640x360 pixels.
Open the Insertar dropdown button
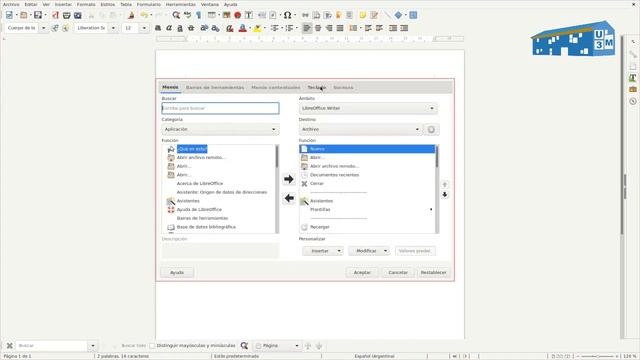[x=323, y=251]
